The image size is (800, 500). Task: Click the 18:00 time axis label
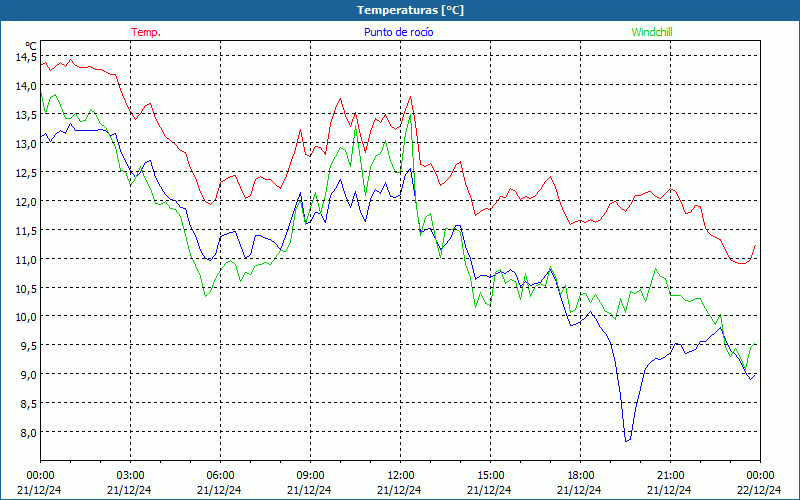coord(581,476)
